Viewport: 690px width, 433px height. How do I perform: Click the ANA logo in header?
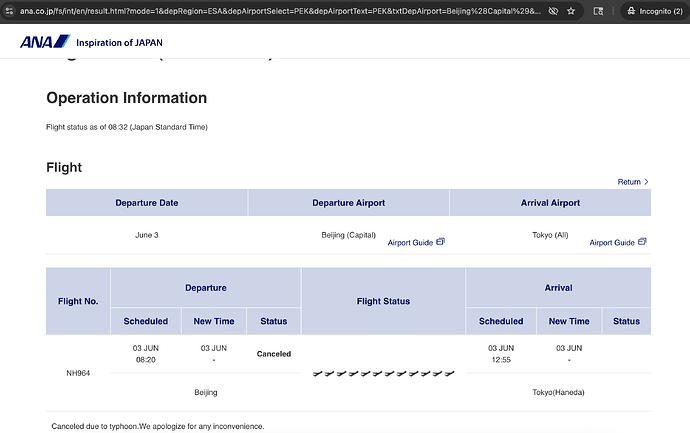(45, 42)
